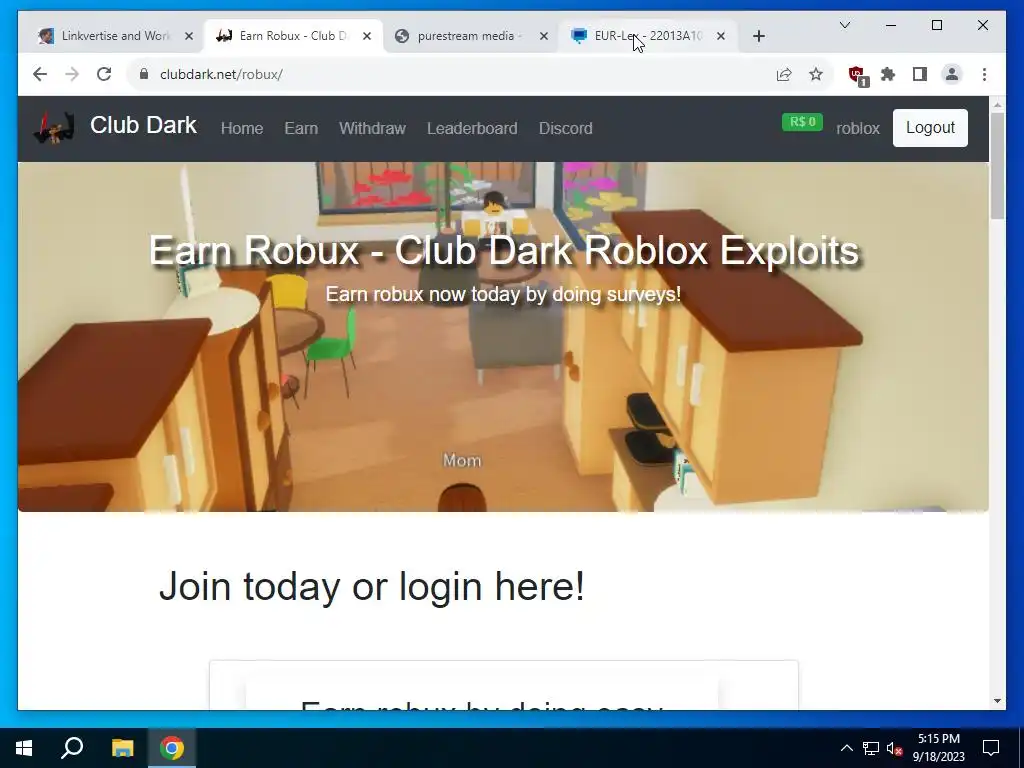Click the scrollbar up arrow
The width and height of the screenshot is (1024, 768).
(997, 105)
